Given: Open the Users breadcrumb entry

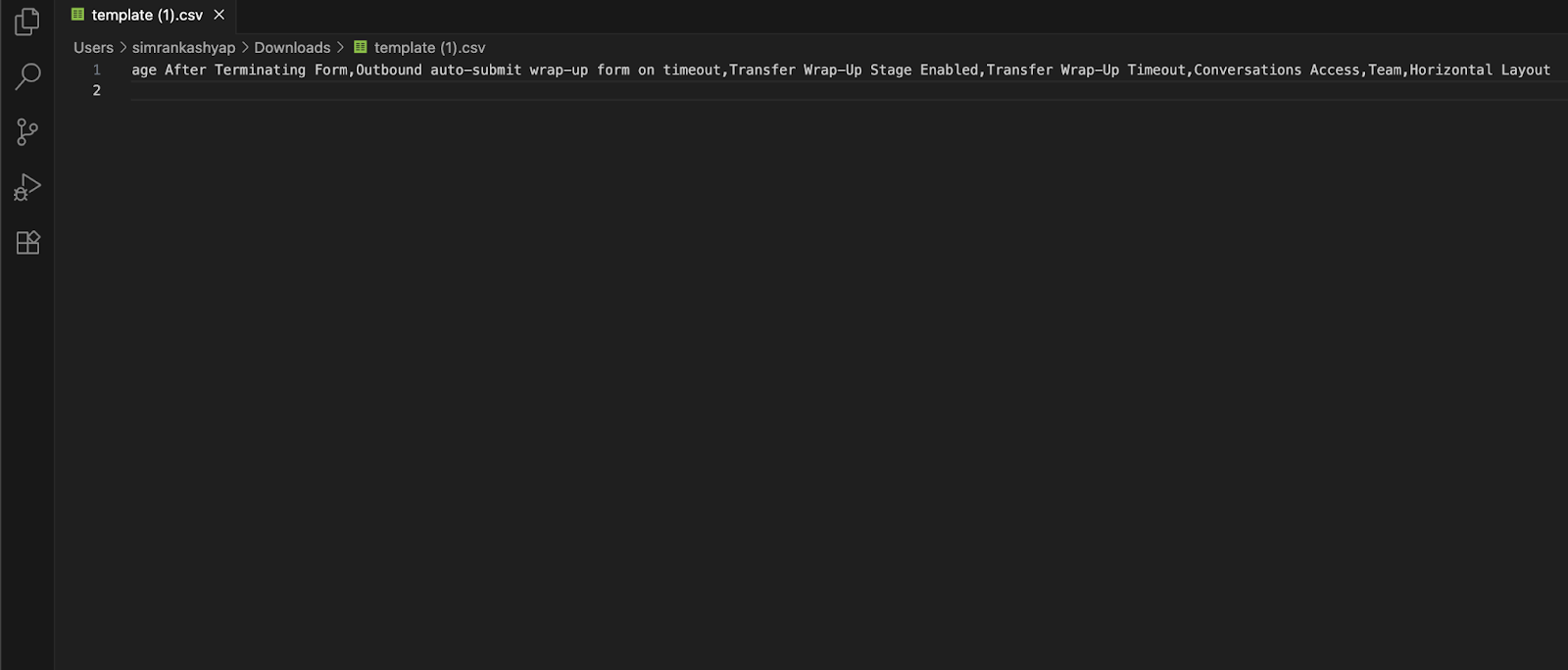Looking at the screenshot, I should pos(92,47).
